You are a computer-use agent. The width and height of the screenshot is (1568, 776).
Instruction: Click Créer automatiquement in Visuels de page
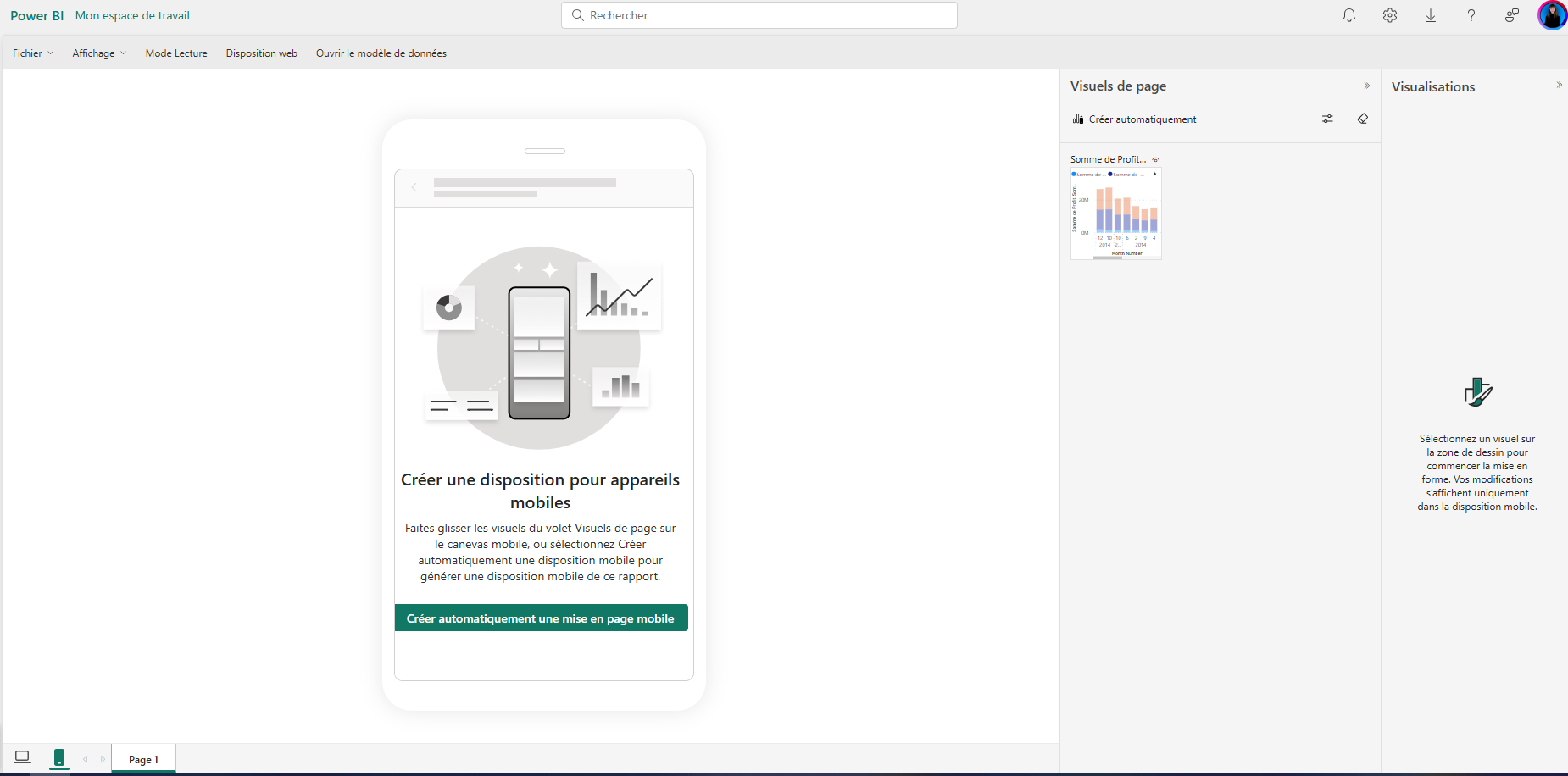(x=1134, y=119)
